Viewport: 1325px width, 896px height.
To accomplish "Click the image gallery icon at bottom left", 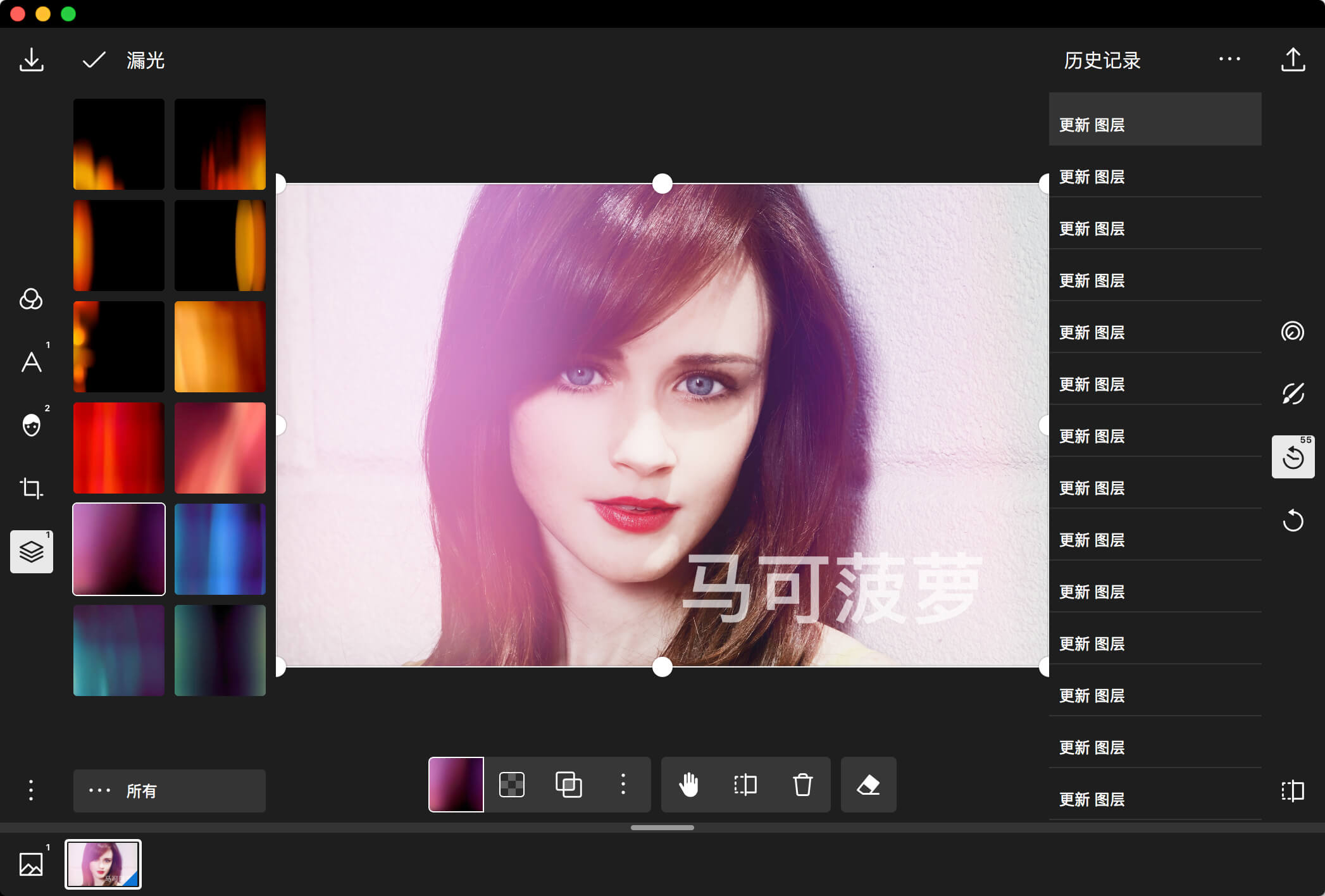I will tap(31, 864).
